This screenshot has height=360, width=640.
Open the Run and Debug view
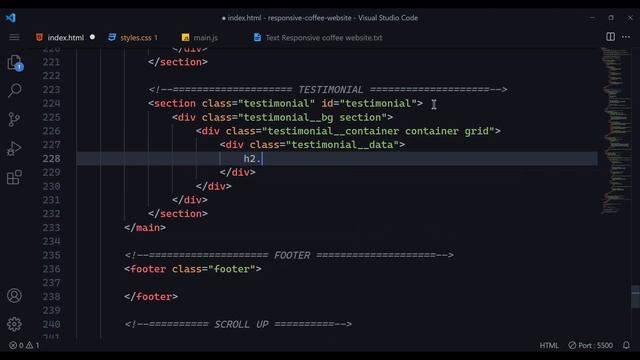pyautogui.click(x=14, y=148)
